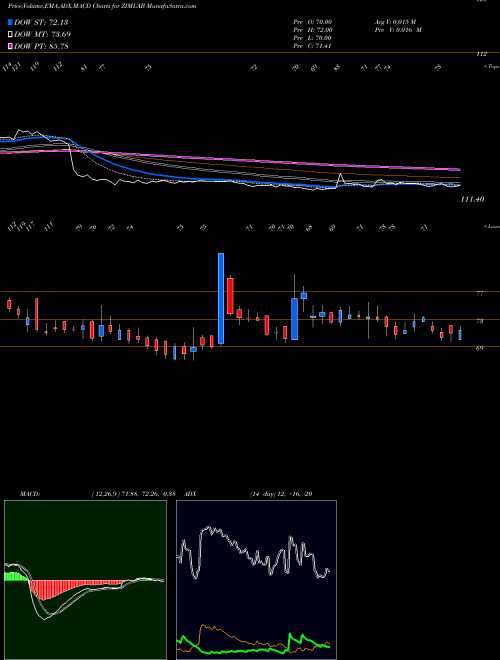Click the 'Avg V: 0.015 M' volume text
Image resolution: width=500 pixels, height=660 pixels.
click(x=395, y=22)
